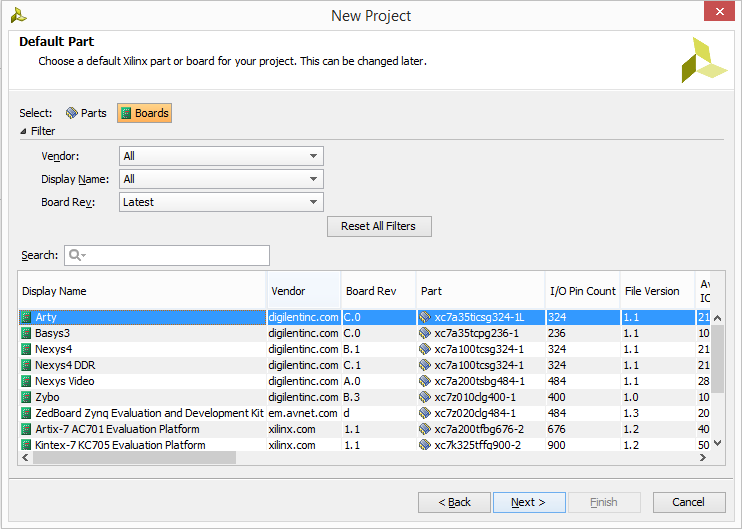Proceed with the Next button
Viewport: 742px width, 529px height.
pos(529,503)
